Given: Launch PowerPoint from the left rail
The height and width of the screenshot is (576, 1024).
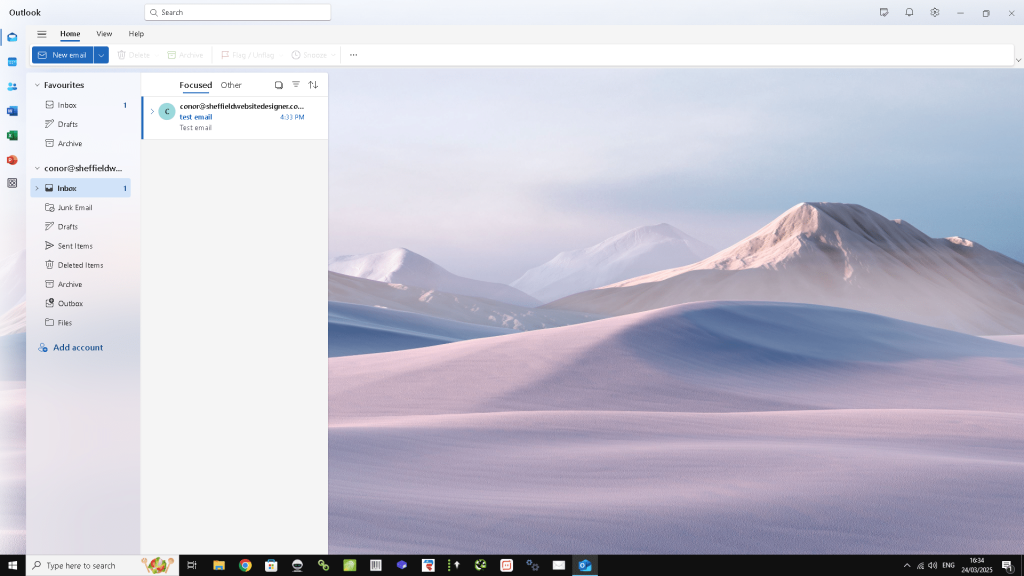Looking at the screenshot, I should [x=12, y=160].
